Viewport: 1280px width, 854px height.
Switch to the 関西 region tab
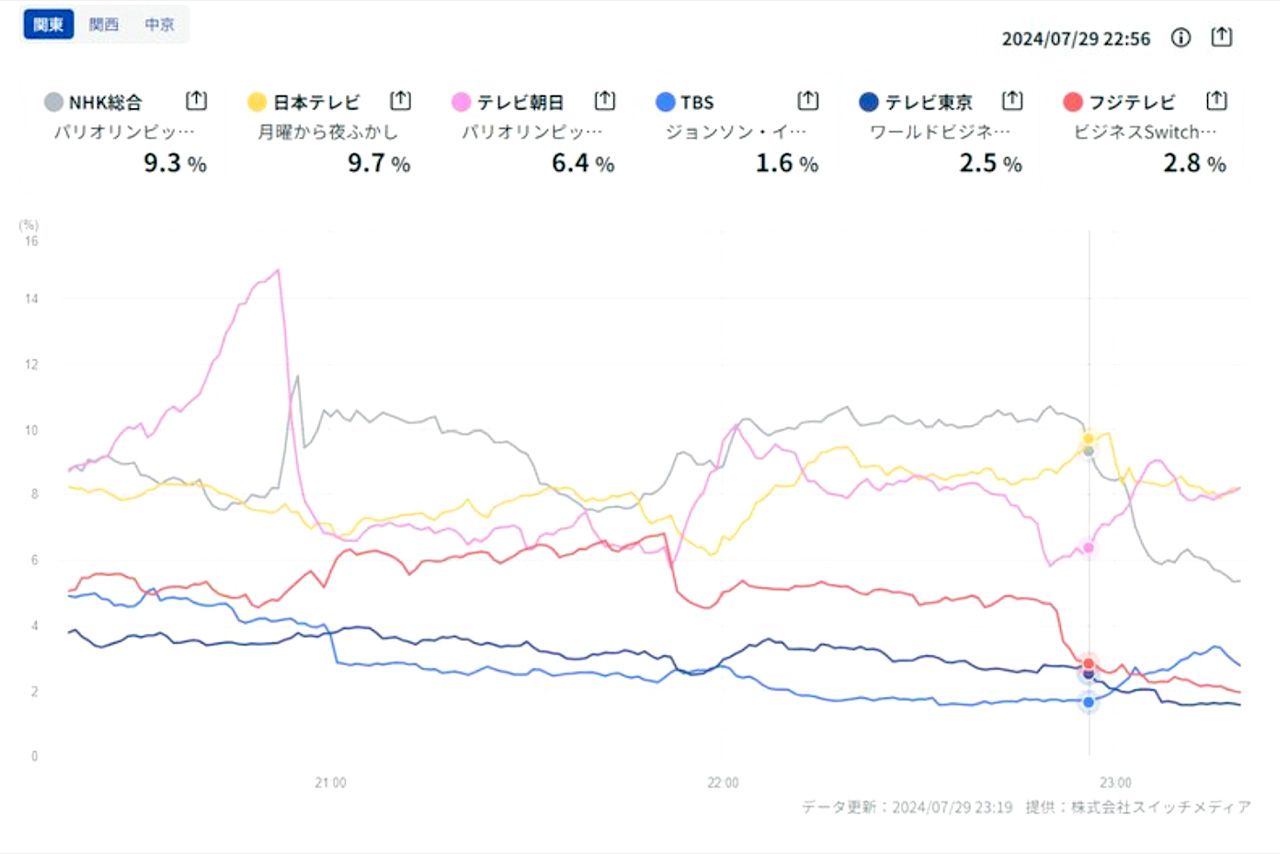[103, 24]
